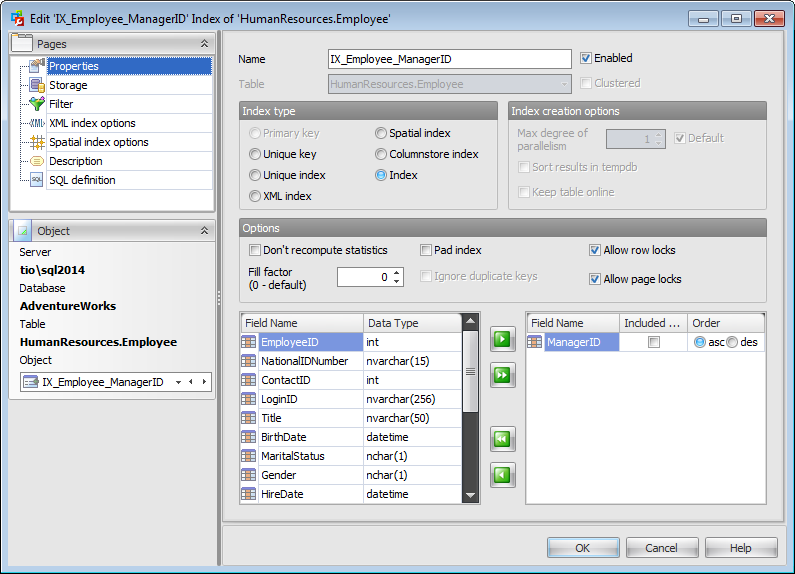Screen dimensions: 795x574
Task: Collapse the Object panel
Action: 204,231
